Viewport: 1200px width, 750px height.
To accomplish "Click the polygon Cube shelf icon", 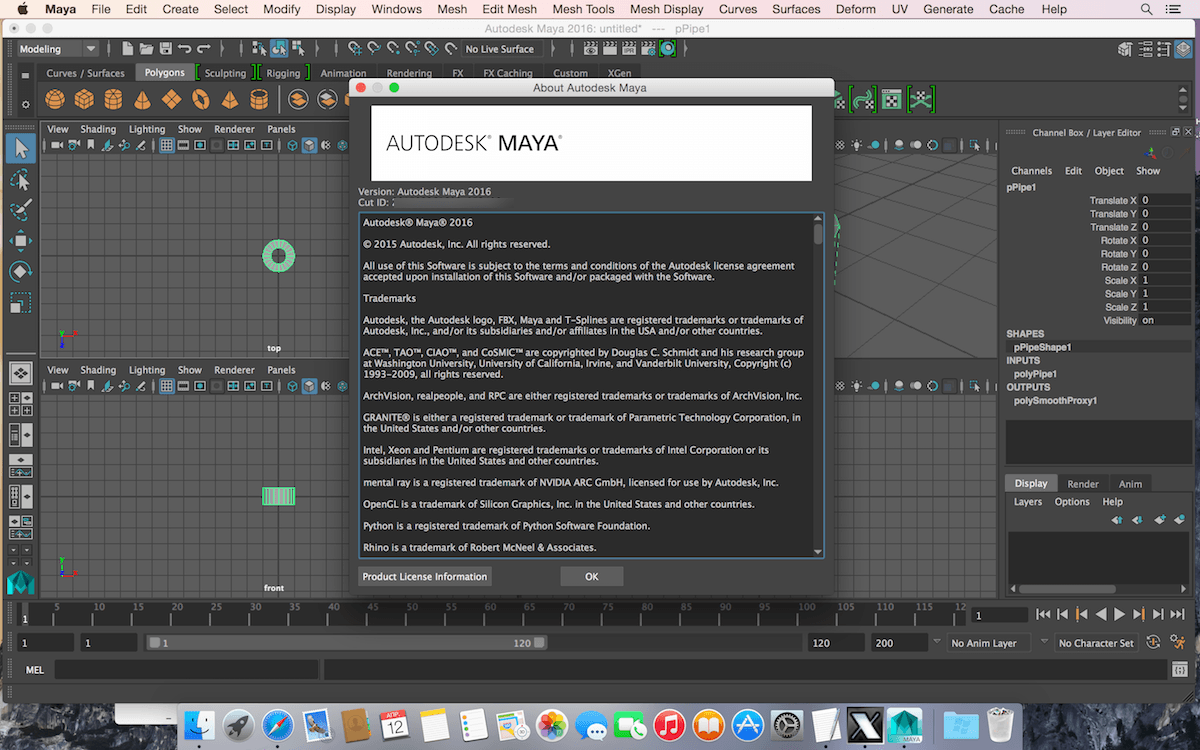I will [x=84, y=99].
